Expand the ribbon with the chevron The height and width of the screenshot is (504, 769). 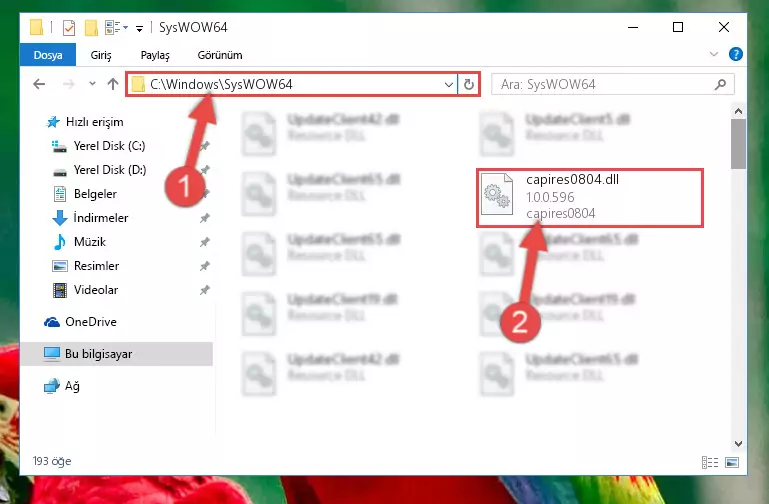coord(714,54)
